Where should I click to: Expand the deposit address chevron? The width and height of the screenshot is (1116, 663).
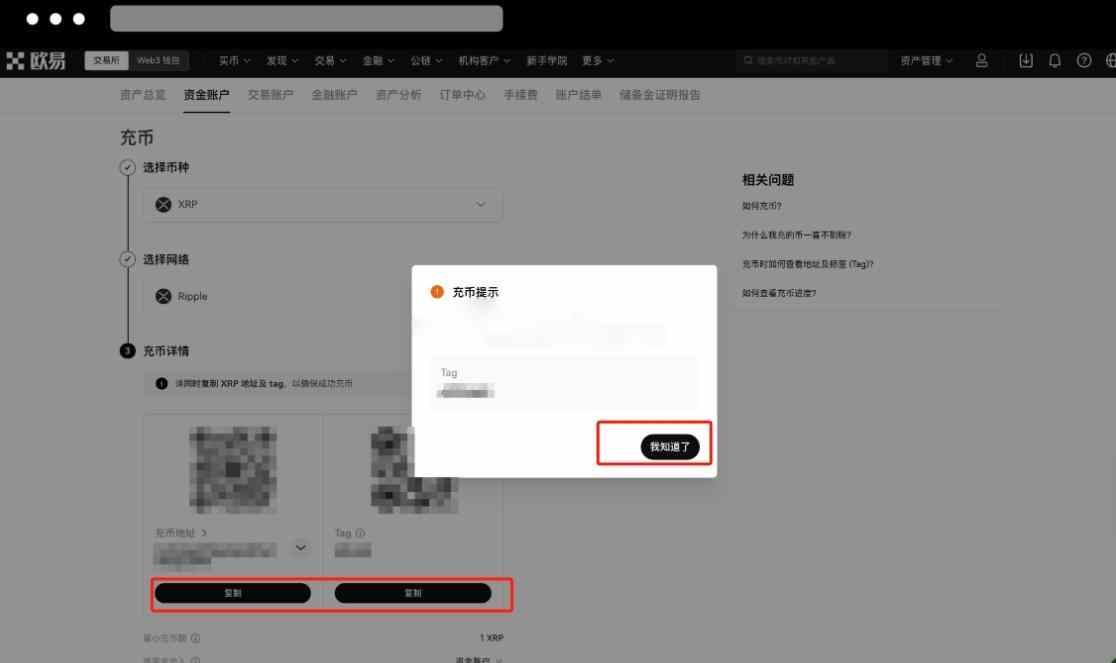[x=301, y=548]
